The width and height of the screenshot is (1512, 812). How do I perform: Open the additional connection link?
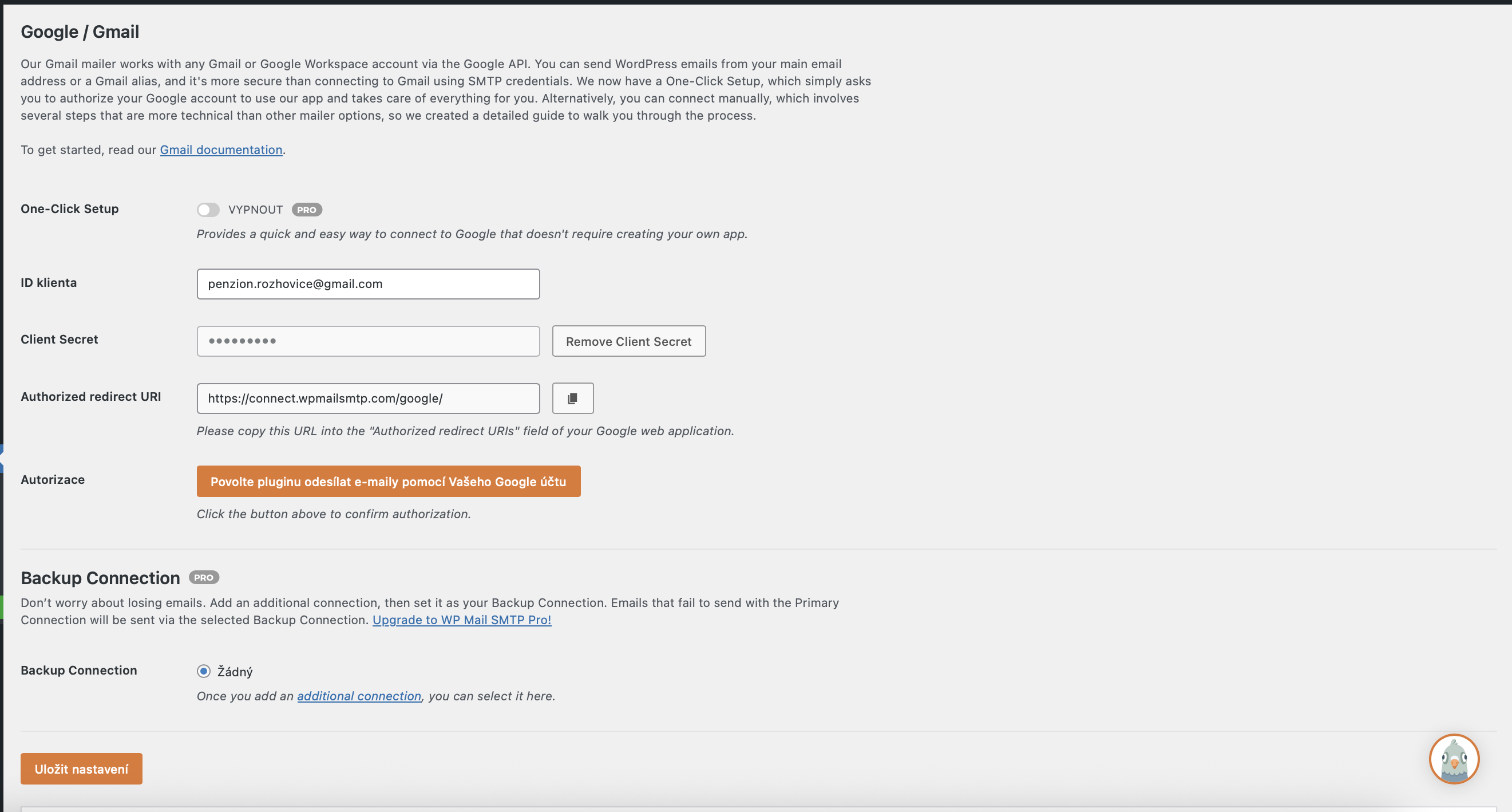[x=359, y=696]
